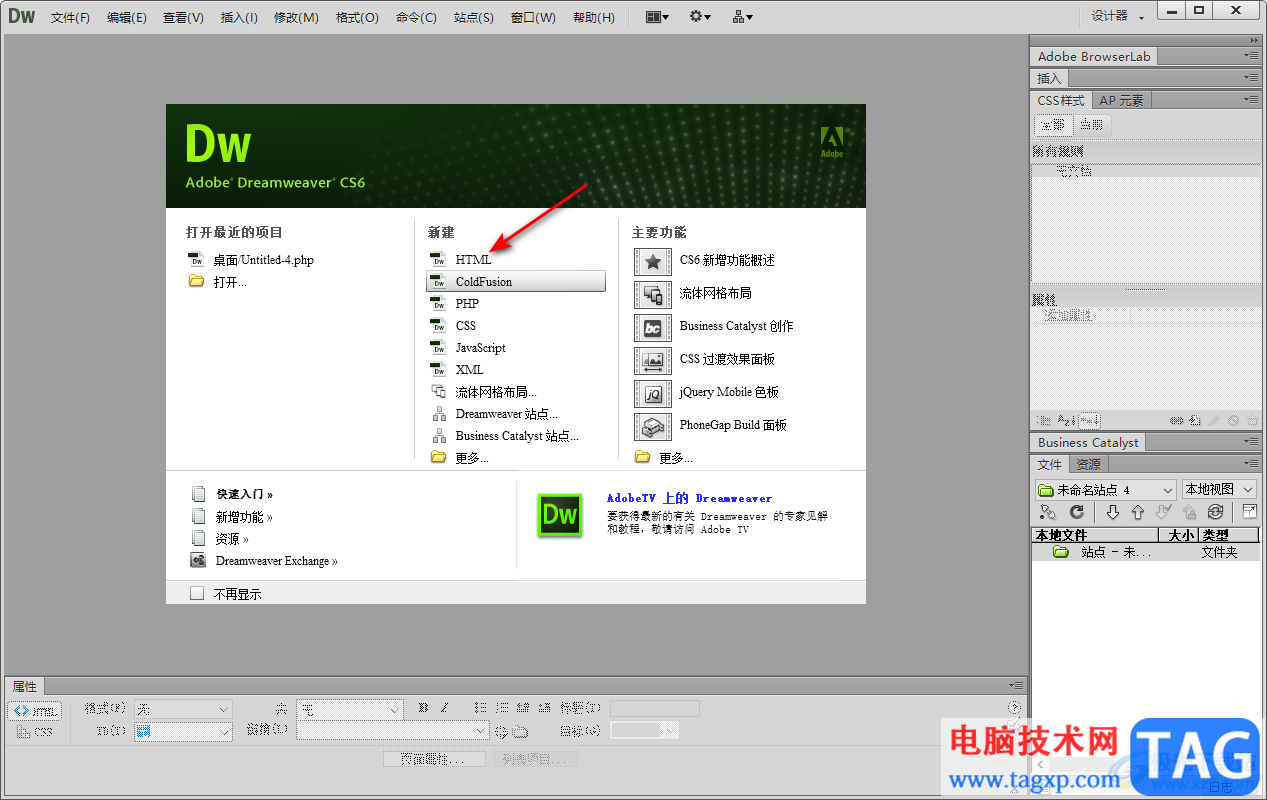Image resolution: width=1267 pixels, height=800 pixels.
Task: Open the Business Catalyst panel tab
Action: 1088,442
